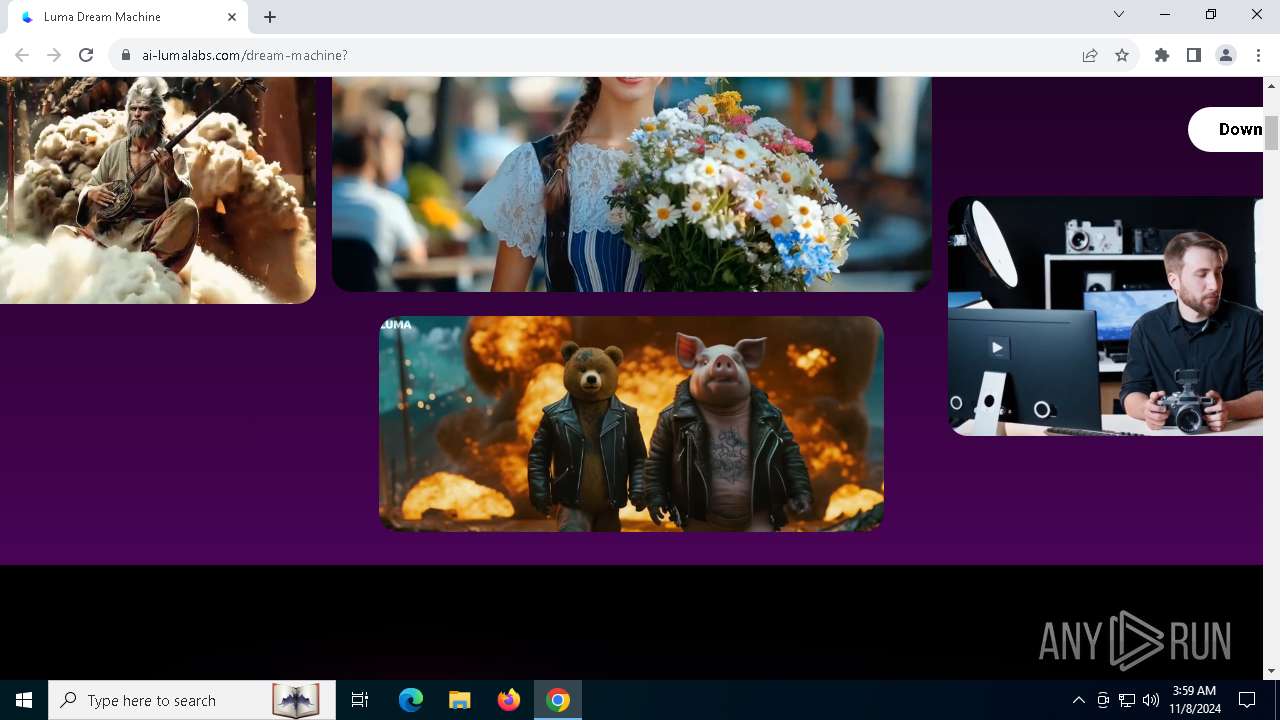The image size is (1280, 720).
Task: Open the Windows Start menu
Action: pos(24,700)
